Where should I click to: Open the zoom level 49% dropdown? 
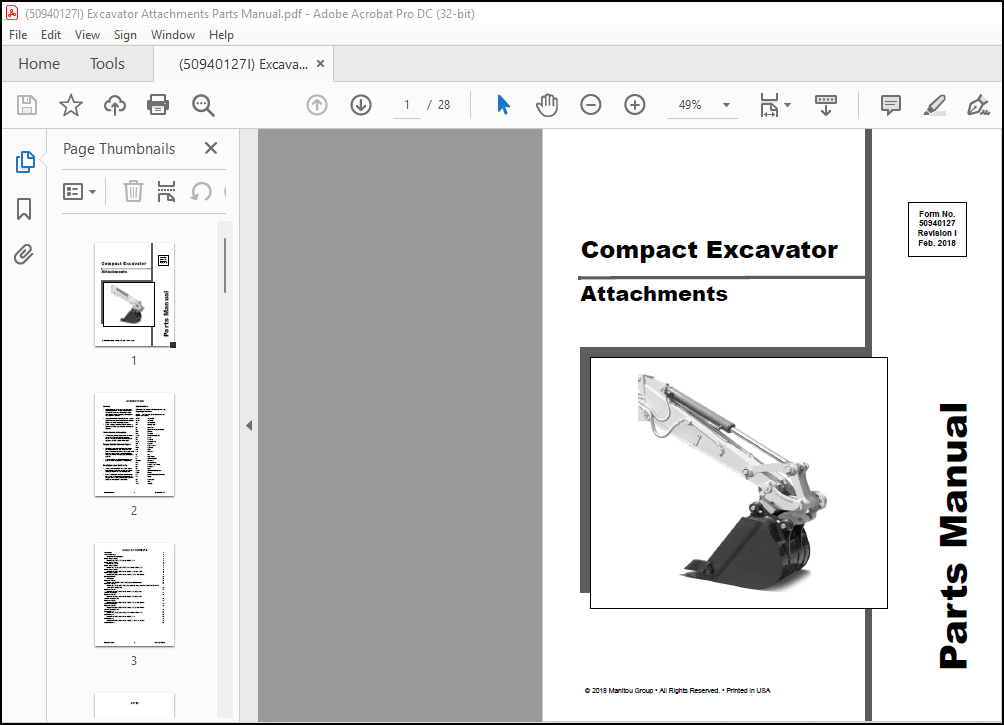click(x=726, y=105)
